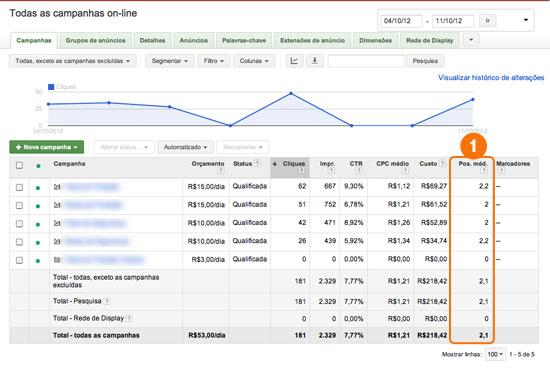The image size is (550, 368).
Task: Open 'Todas, exceto as campanhas excluídas' dropdown
Action: pyautogui.click(x=73, y=61)
